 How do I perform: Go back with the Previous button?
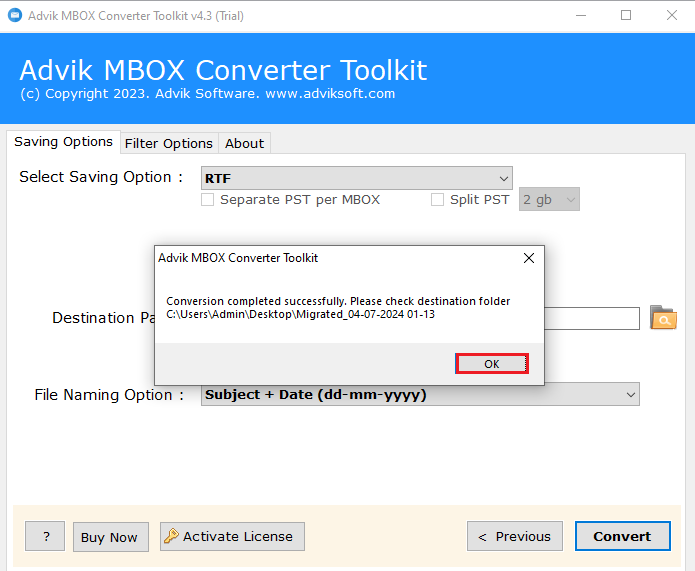pyautogui.click(x=515, y=536)
